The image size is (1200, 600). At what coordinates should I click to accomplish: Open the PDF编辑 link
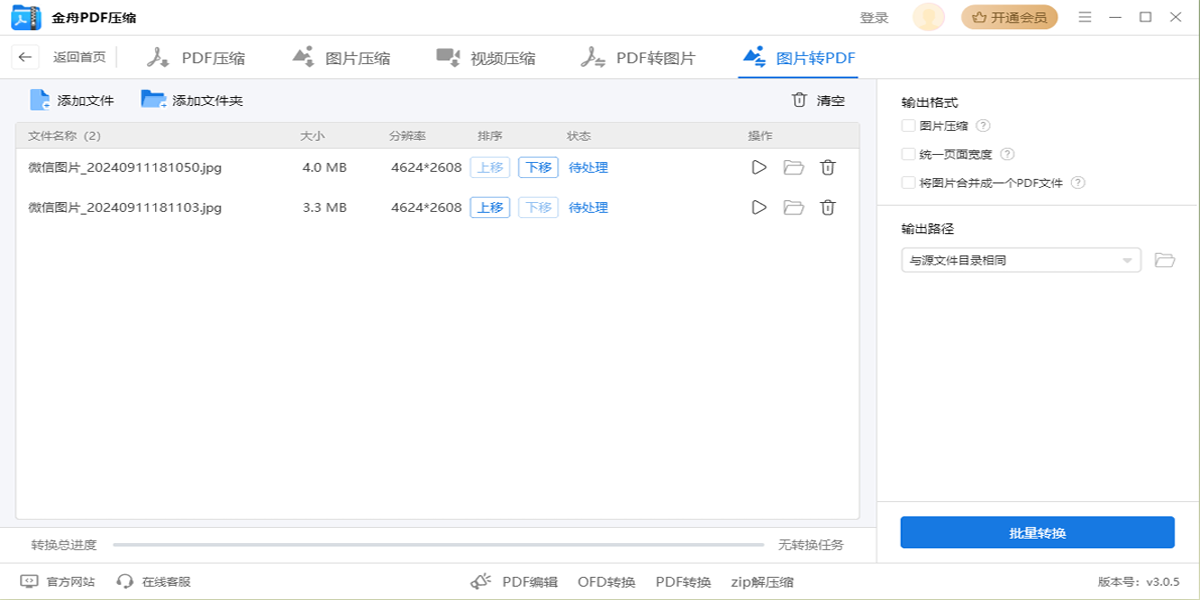point(529,581)
